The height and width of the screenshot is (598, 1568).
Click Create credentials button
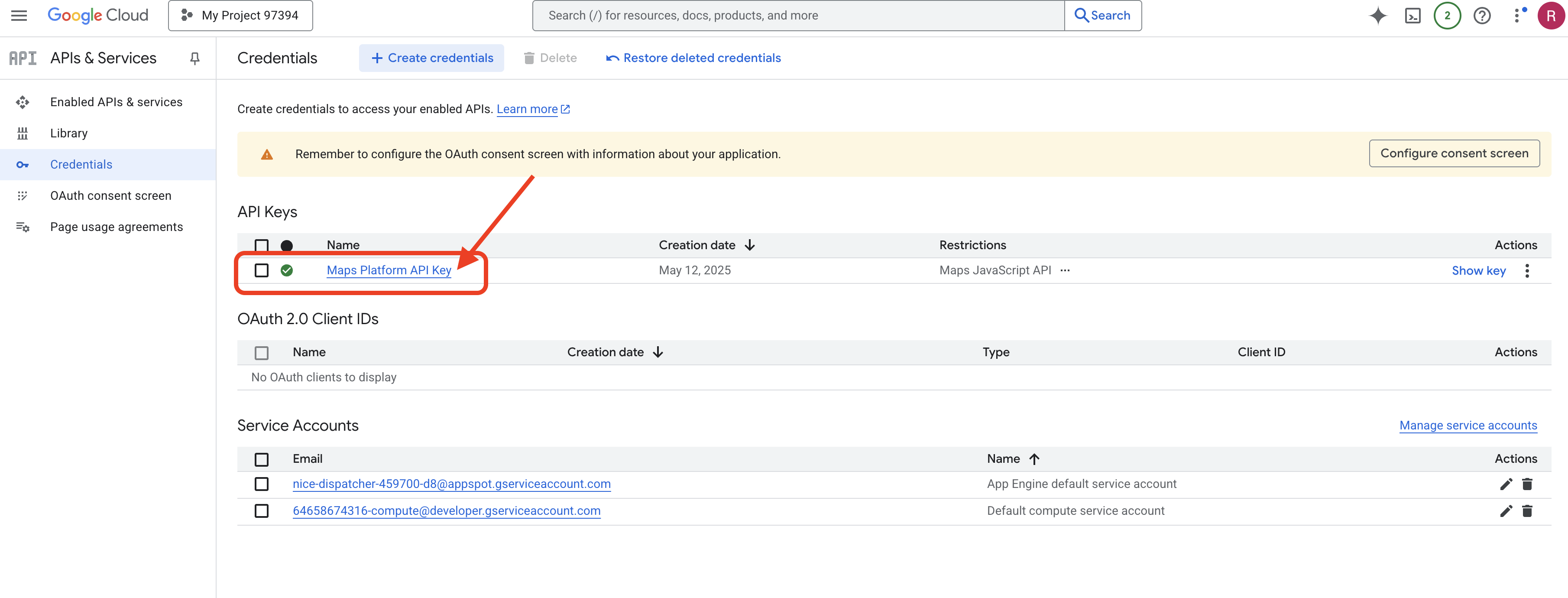431,58
